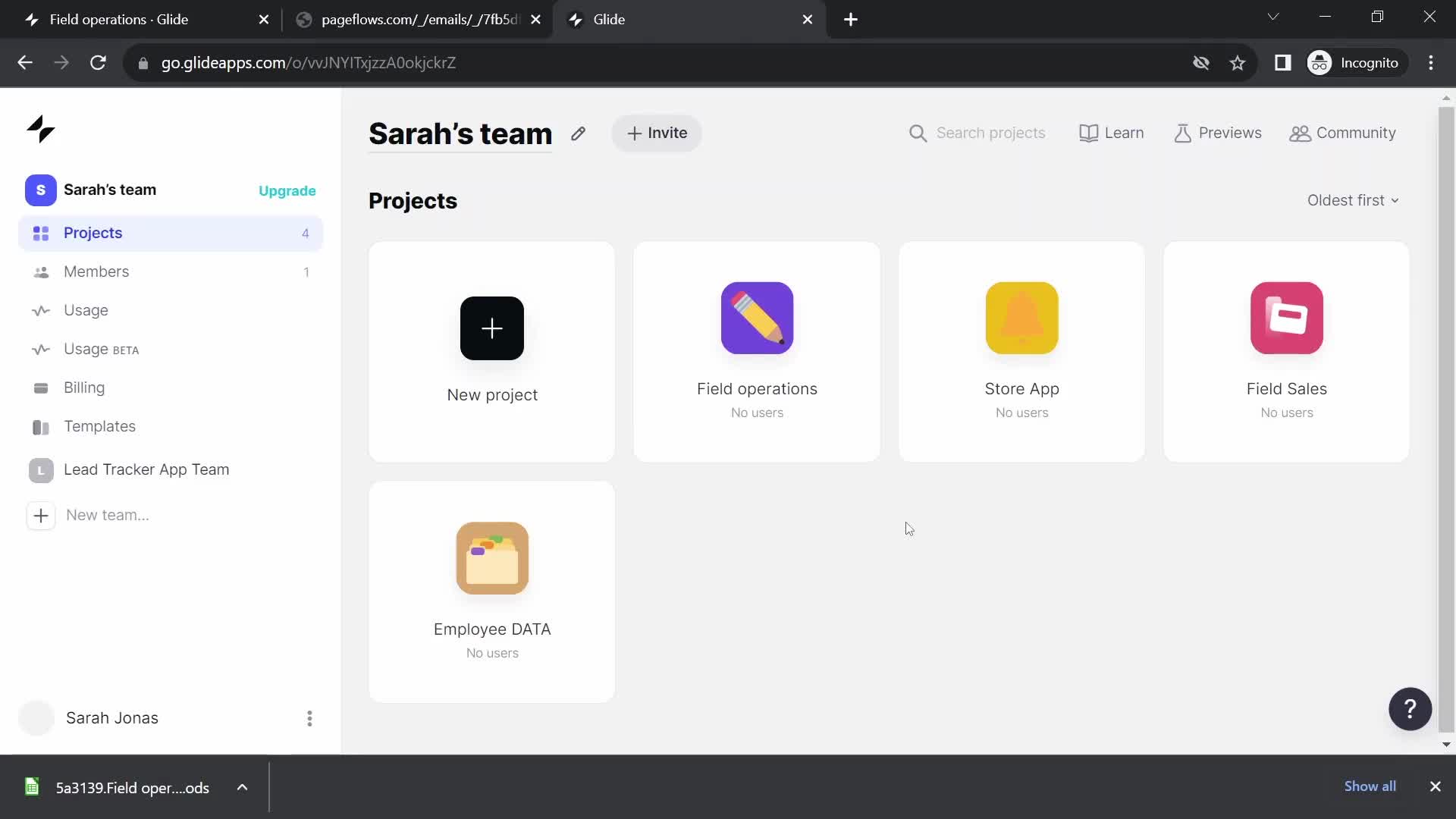Viewport: 1456px width, 819px height.
Task: Click the search magnifier icon
Action: tap(918, 133)
